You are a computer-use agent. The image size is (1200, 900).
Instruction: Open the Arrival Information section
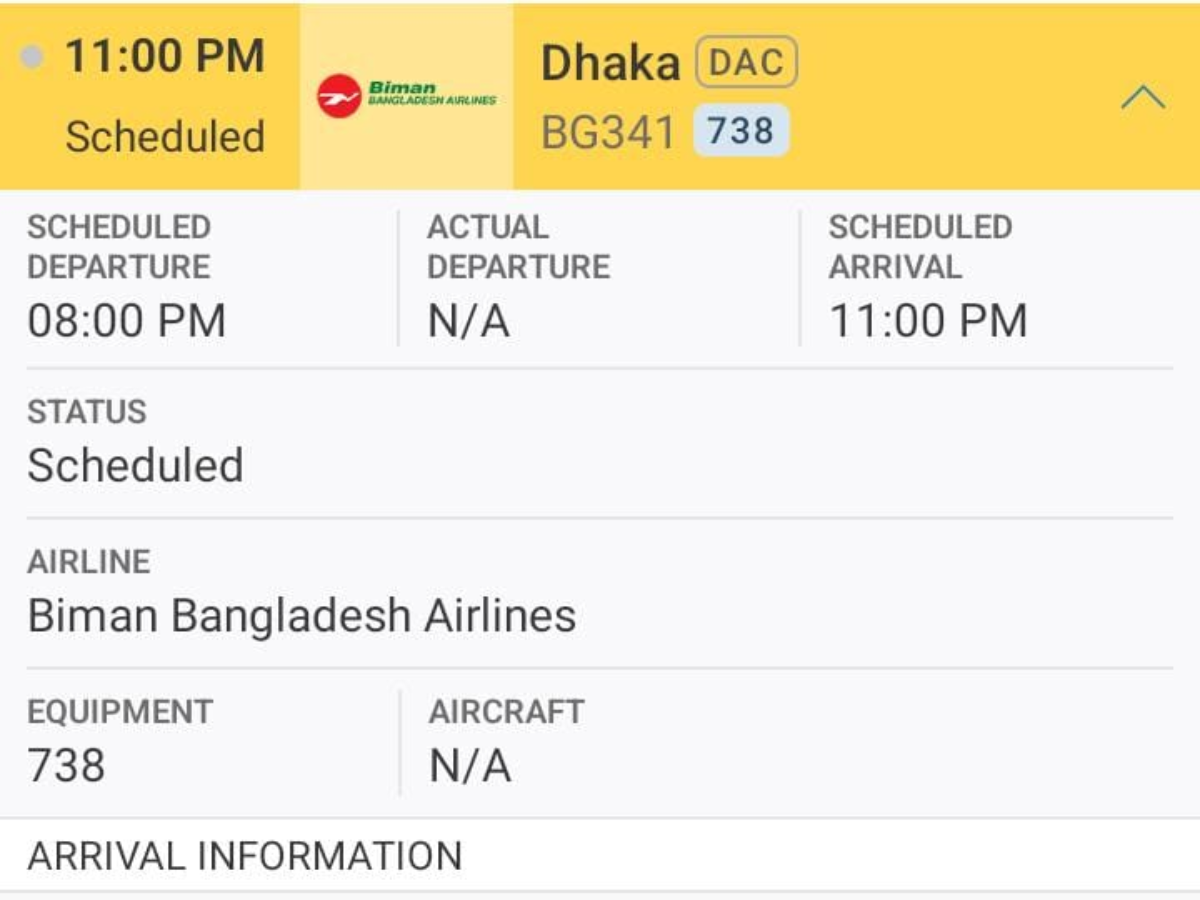(x=245, y=856)
